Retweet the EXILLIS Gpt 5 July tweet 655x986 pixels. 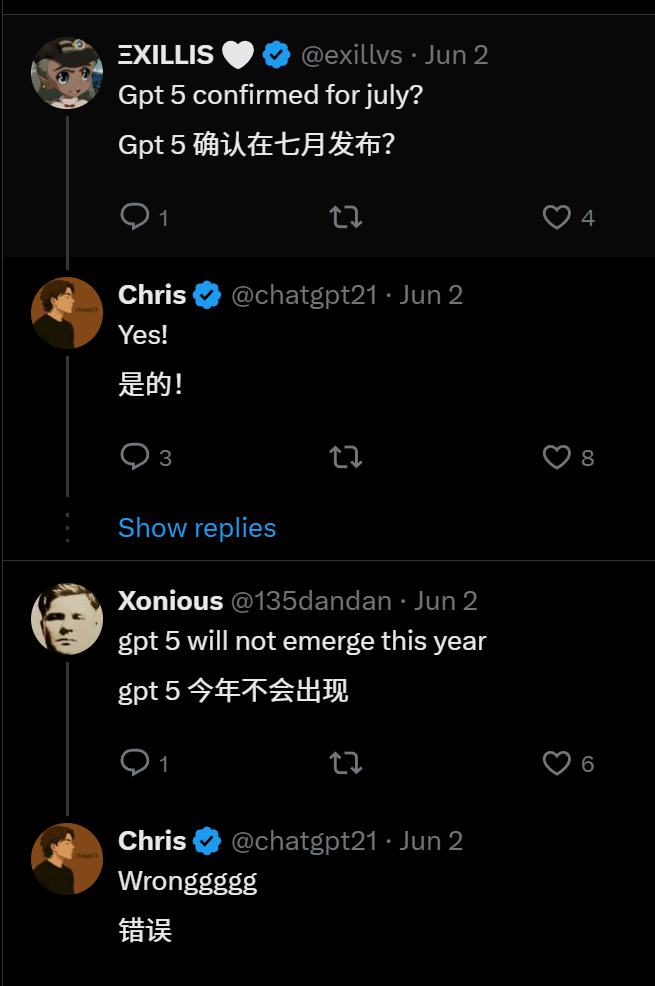pos(346,217)
